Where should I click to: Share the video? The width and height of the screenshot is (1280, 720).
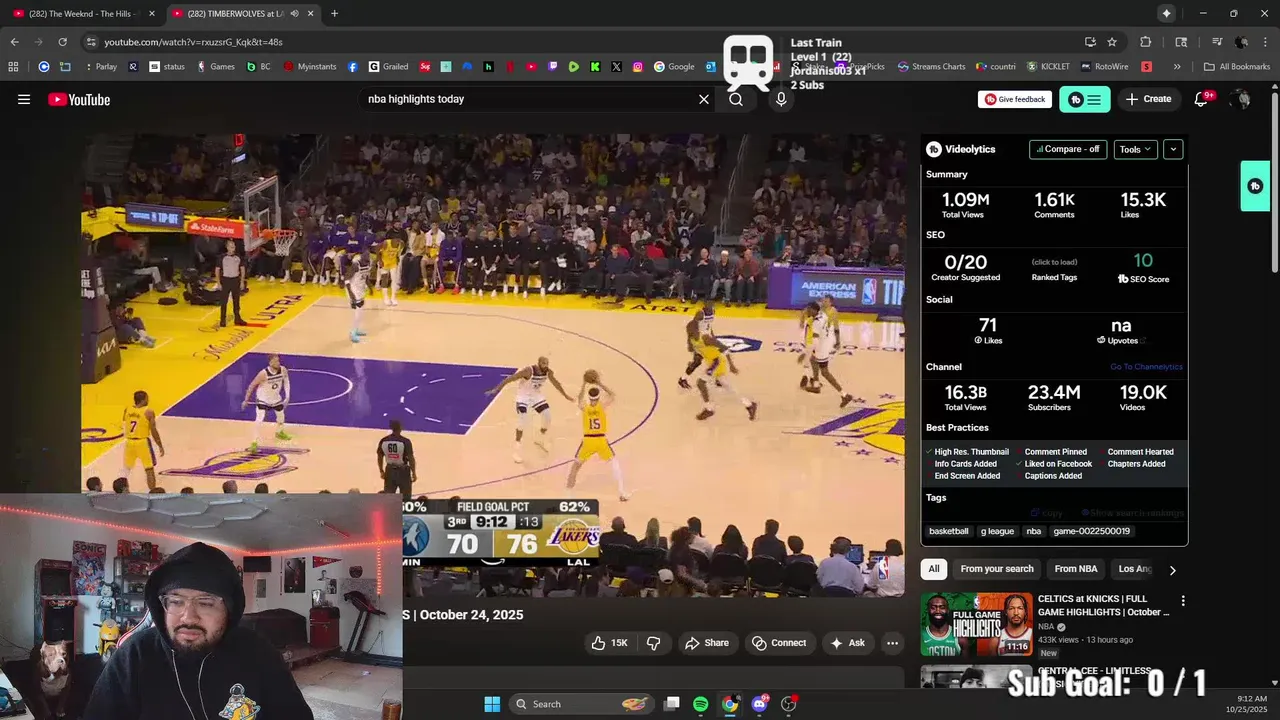click(707, 643)
